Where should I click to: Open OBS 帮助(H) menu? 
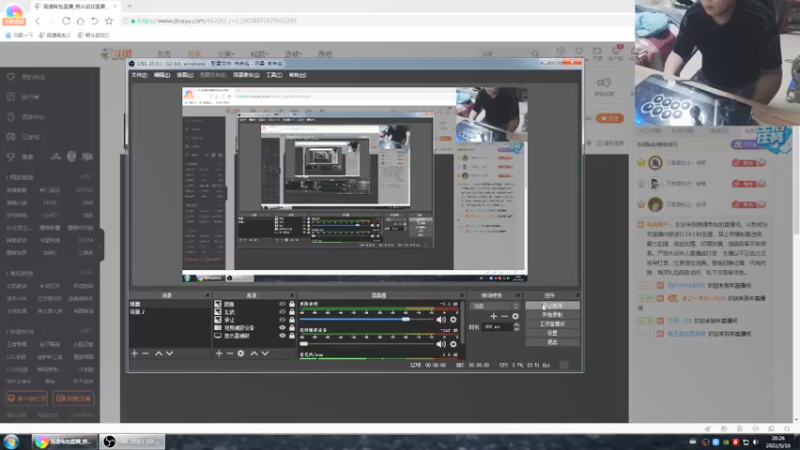(297, 75)
